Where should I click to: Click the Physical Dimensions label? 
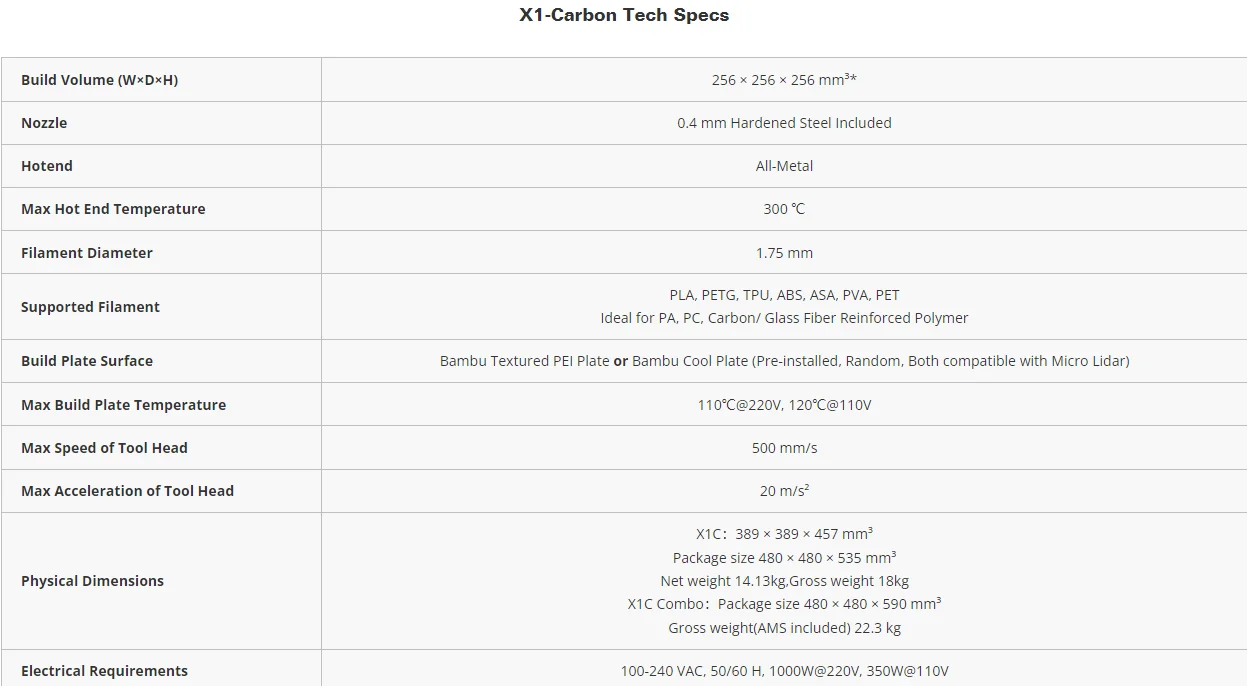[92, 581]
